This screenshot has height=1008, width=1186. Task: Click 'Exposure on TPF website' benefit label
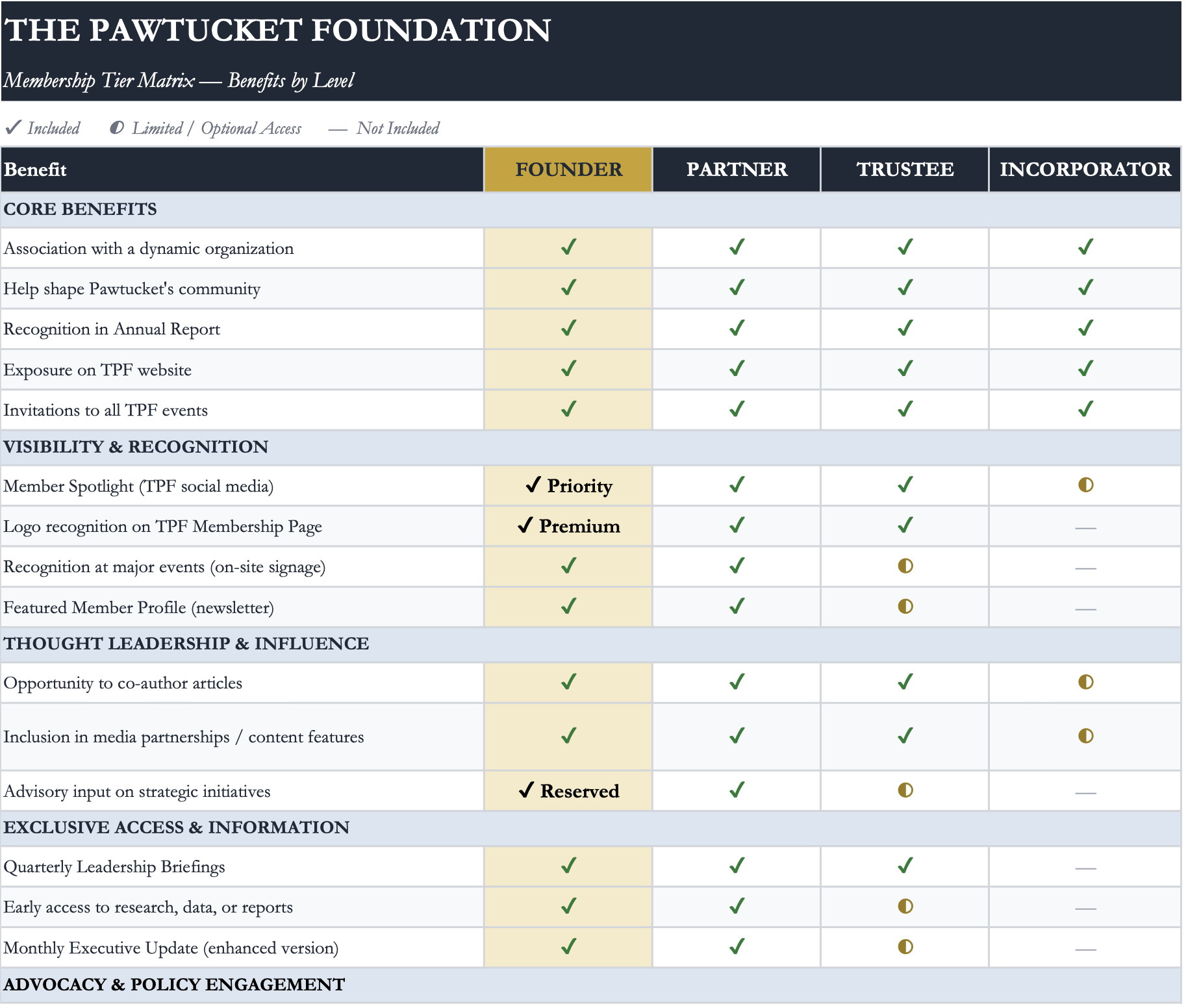click(97, 370)
